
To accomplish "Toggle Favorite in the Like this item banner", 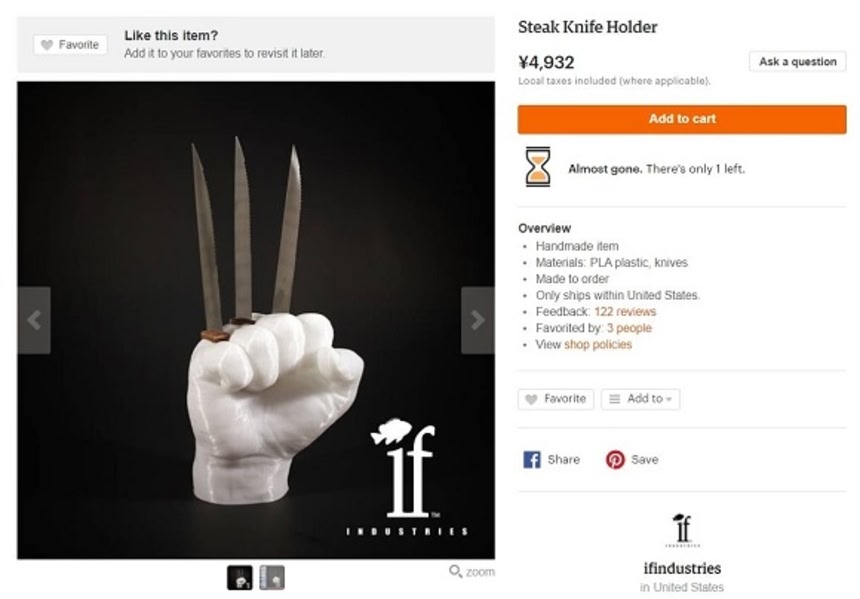I will (x=70, y=45).
